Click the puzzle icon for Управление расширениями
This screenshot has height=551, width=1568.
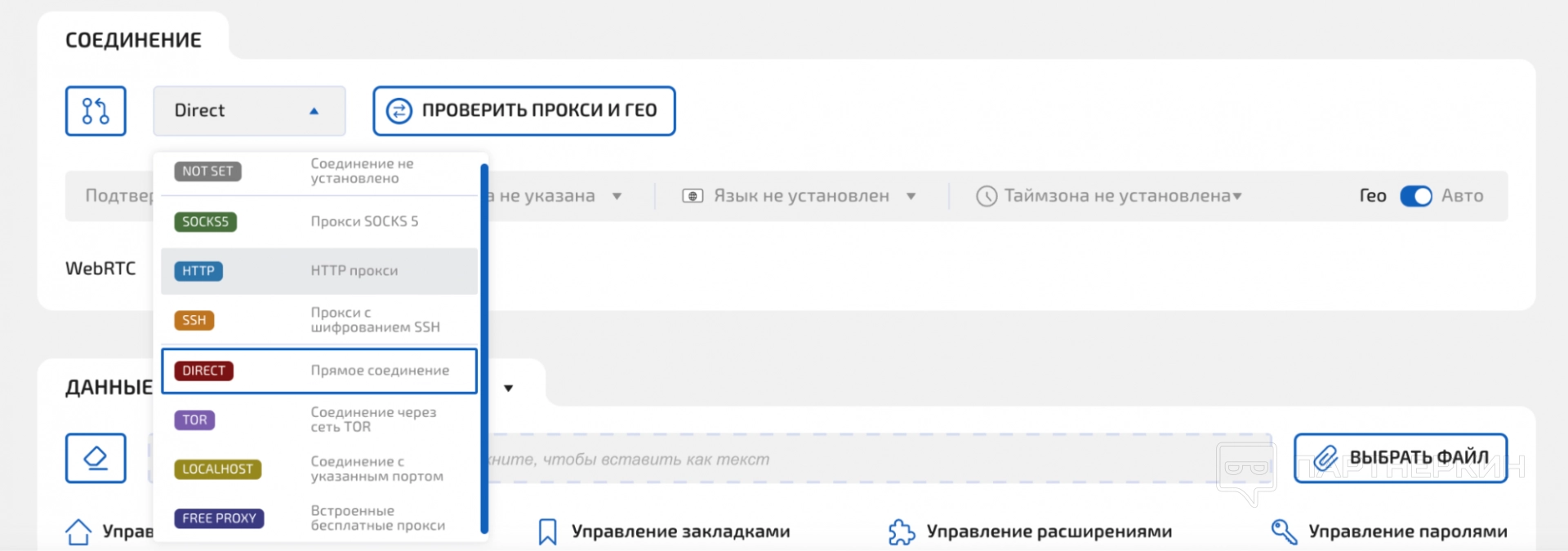pyautogui.click(x=902, y=531)
